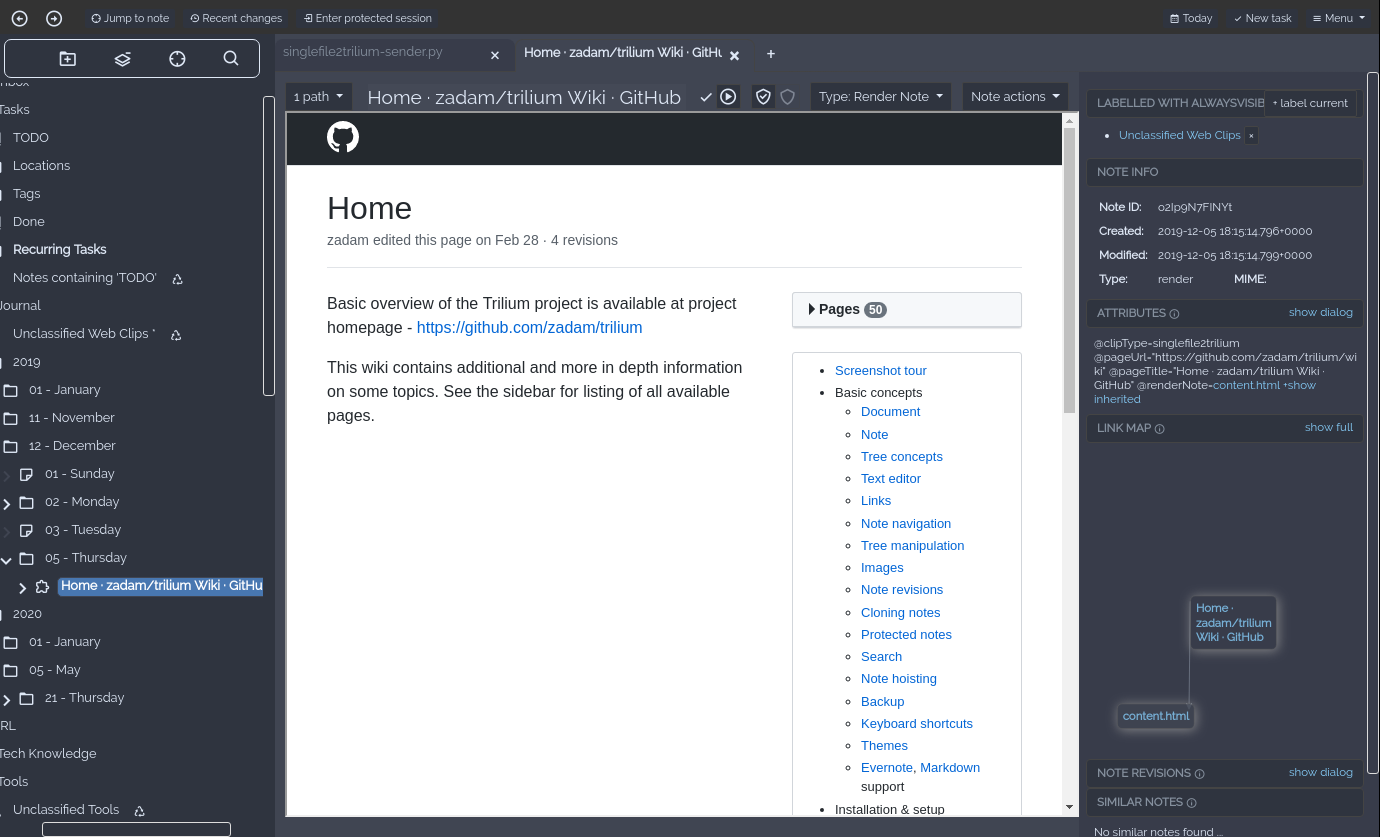Image resolution: width=1380 pixels, height=837 pixels.
Task: Expand the Pages 50 disclosure triangle
Action: 811,310
